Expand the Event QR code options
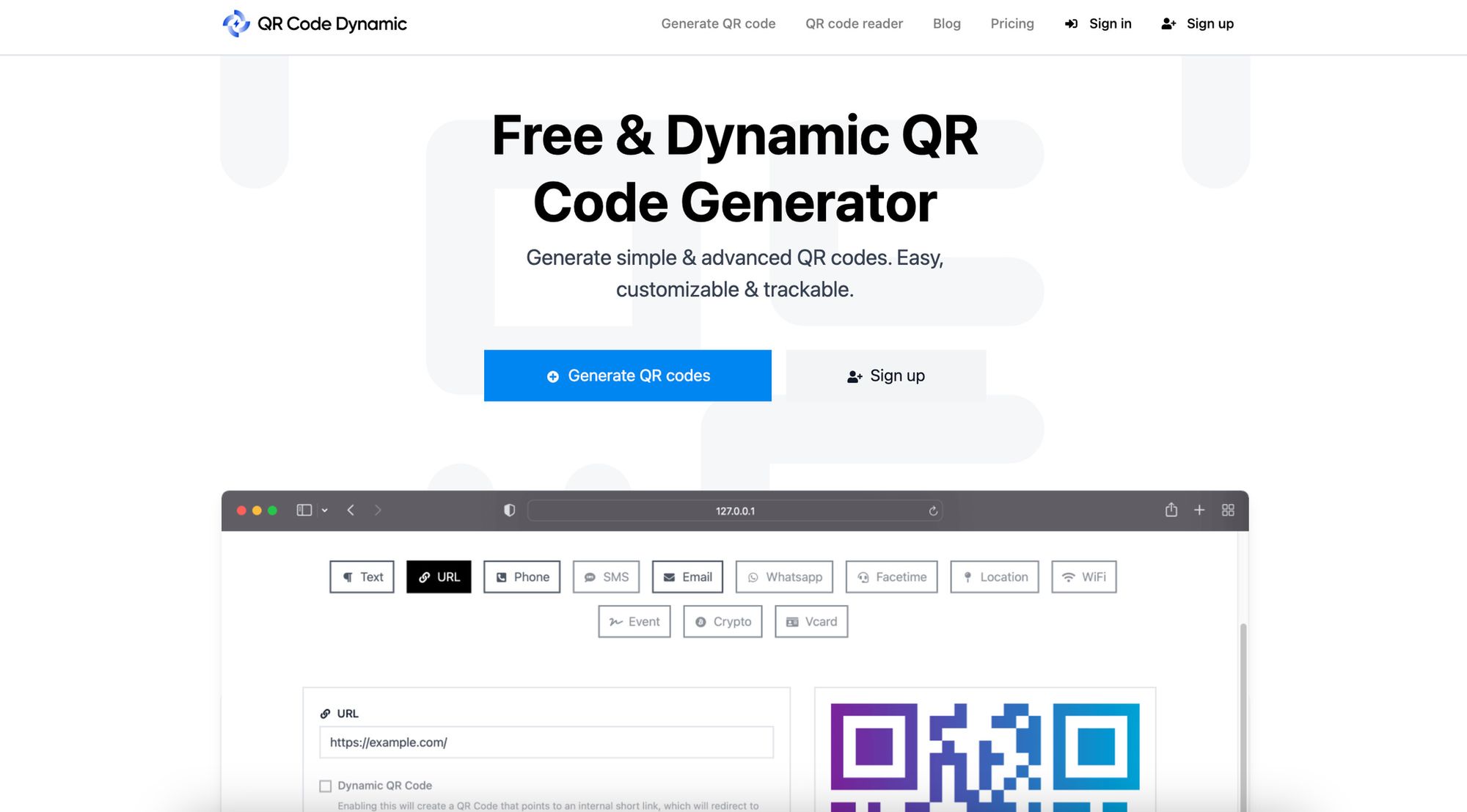This screenshot has height=812, width=1467. click(635, 621)
